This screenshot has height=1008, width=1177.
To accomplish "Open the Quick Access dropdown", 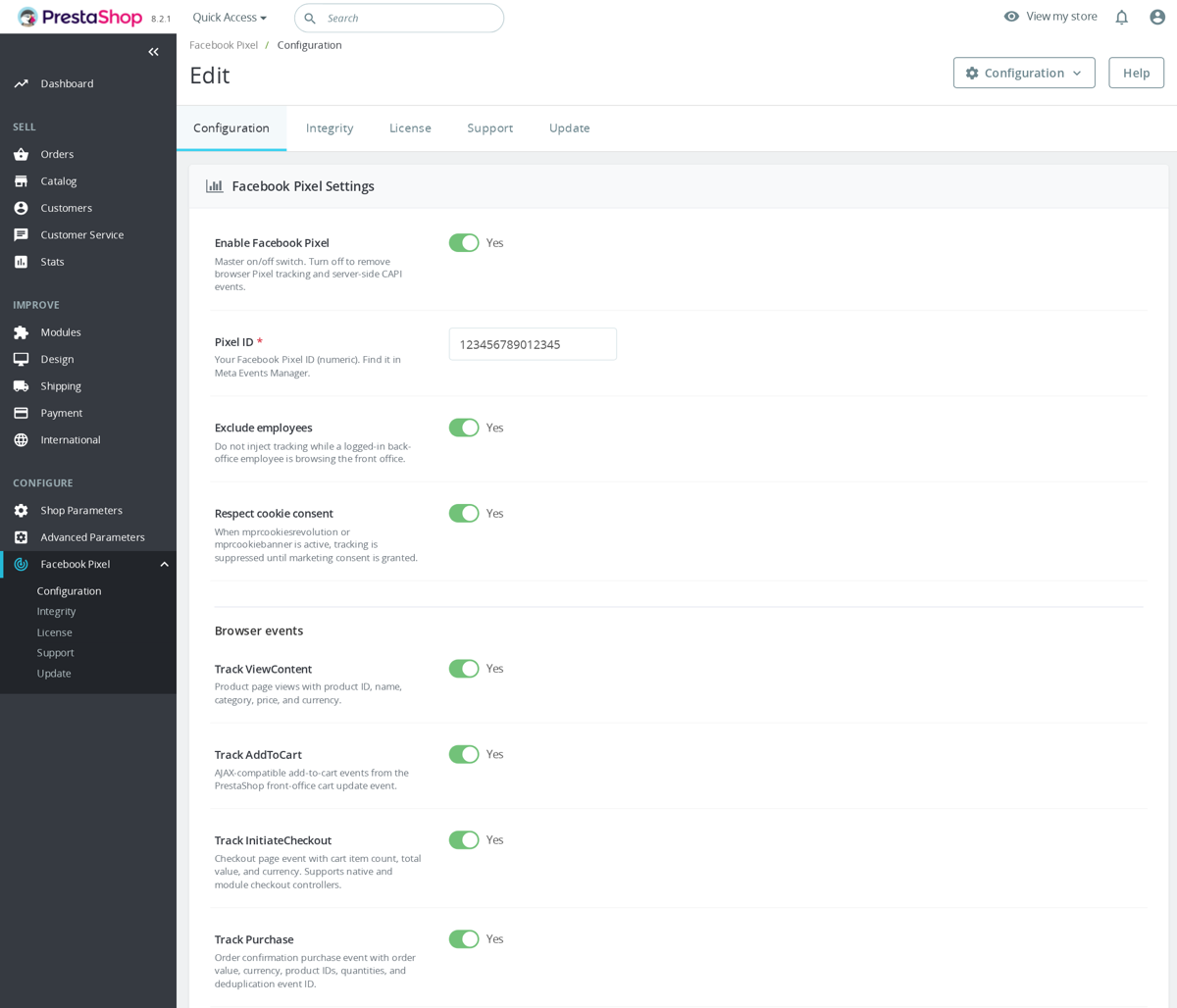I will (x=230, y=18).
